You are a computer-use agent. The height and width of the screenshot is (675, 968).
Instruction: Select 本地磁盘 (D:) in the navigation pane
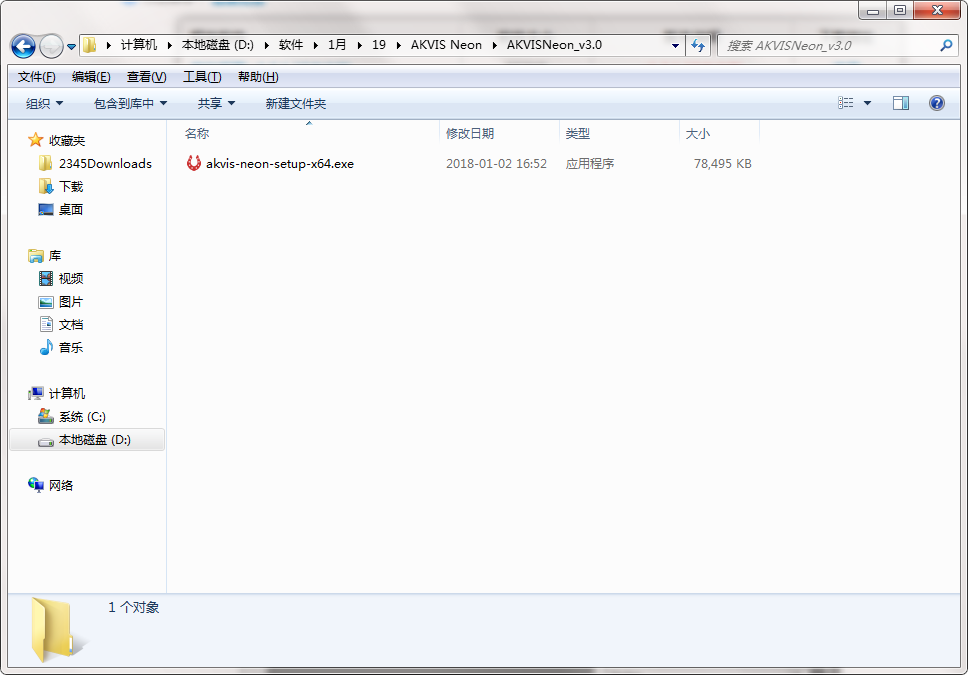point(94,440)
